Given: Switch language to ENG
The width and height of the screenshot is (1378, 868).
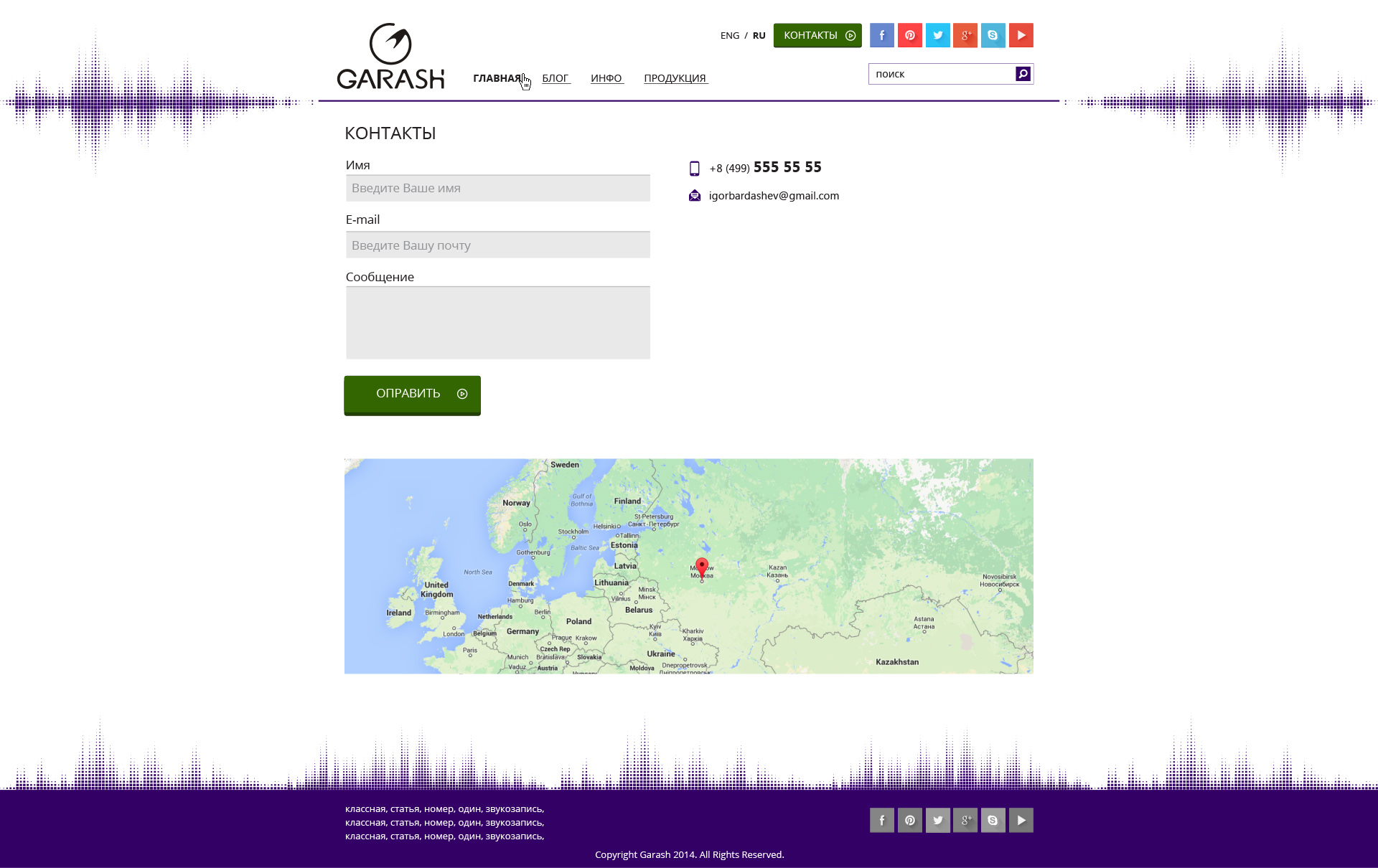Looking at the screenshot, I should click(x=730, y=35).
